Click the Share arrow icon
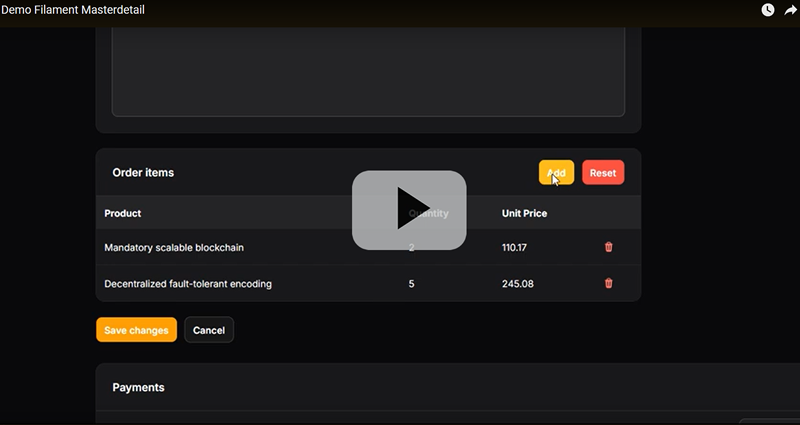This screenshot has width=800, height=425. pos(789,10)
